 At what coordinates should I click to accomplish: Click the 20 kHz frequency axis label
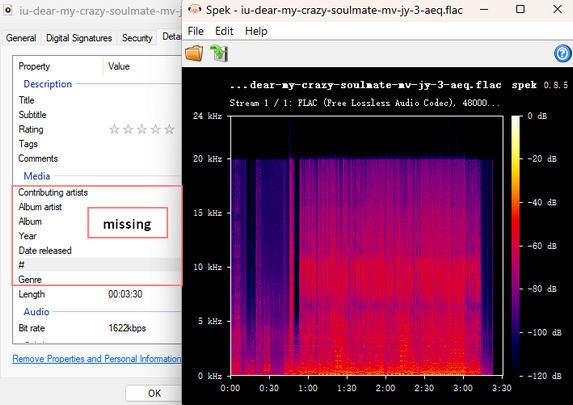click(207, 159)
